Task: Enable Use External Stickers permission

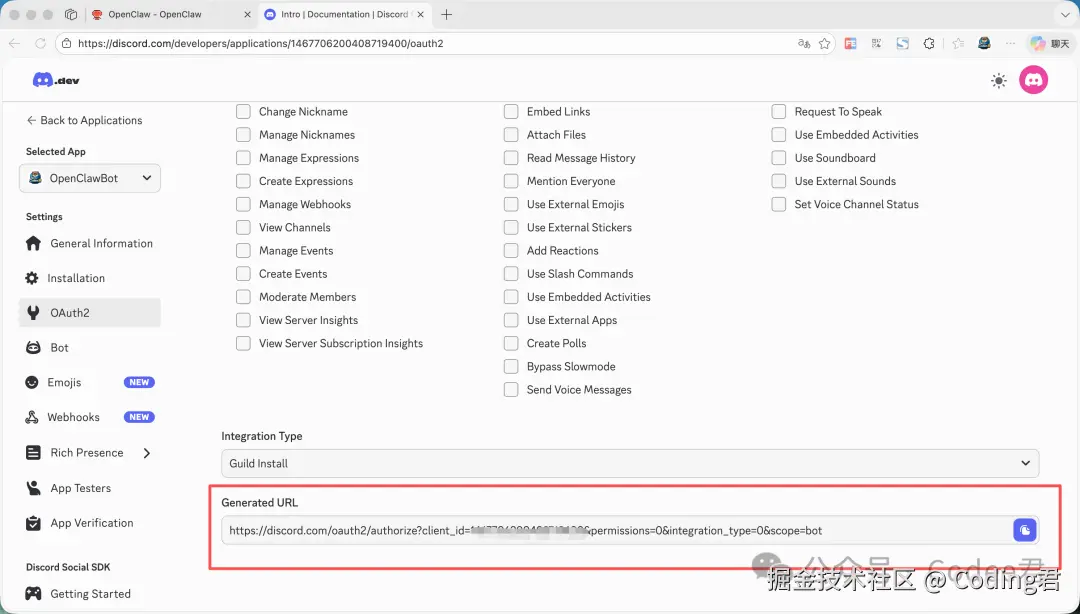Action: (x=511, y=227)
